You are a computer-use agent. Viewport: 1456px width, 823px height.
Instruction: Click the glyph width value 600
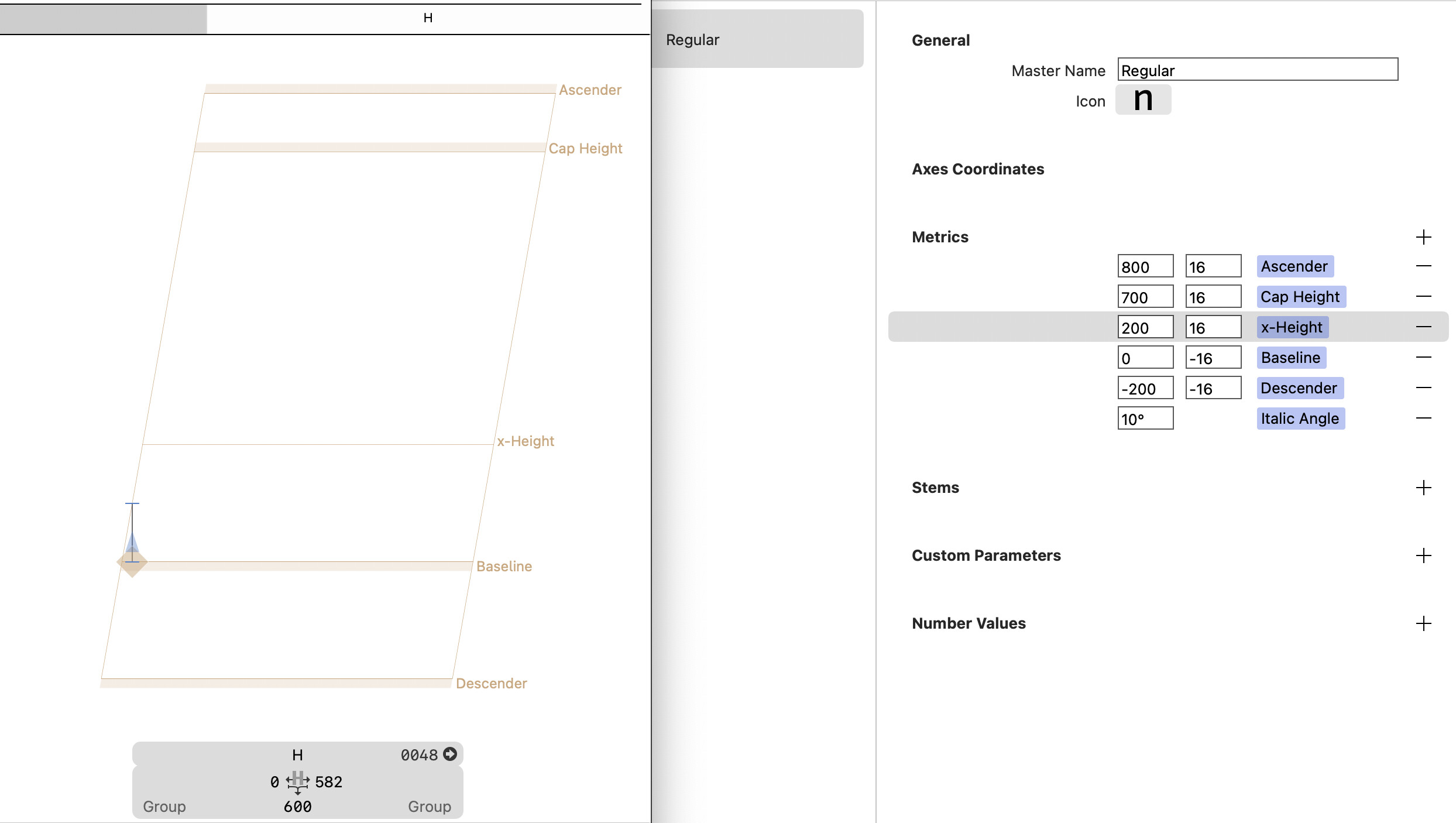coord(297,807)
